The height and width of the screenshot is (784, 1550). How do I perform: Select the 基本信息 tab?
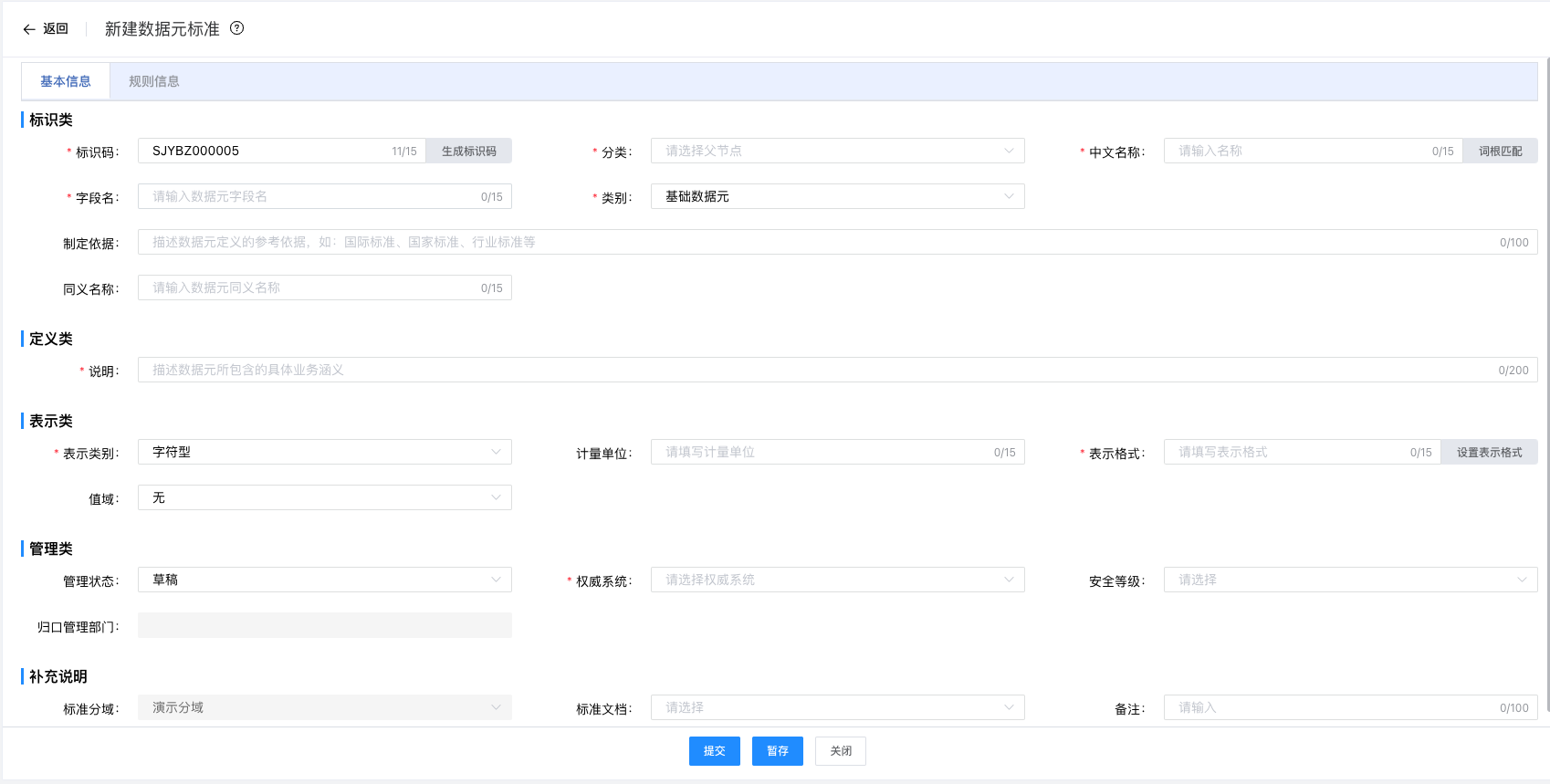coord(66,81)
